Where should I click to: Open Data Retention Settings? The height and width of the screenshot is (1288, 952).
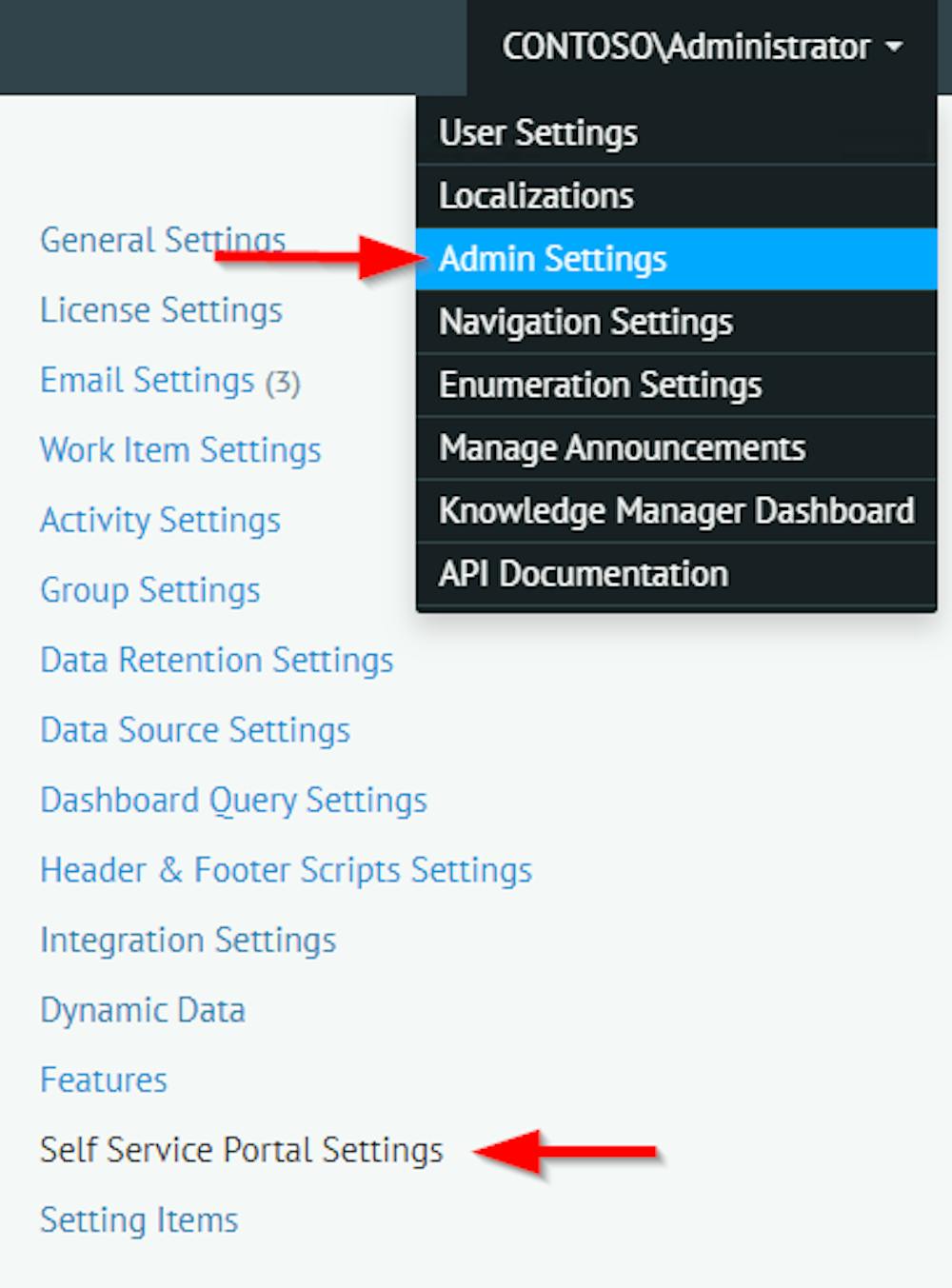[217, 660]
